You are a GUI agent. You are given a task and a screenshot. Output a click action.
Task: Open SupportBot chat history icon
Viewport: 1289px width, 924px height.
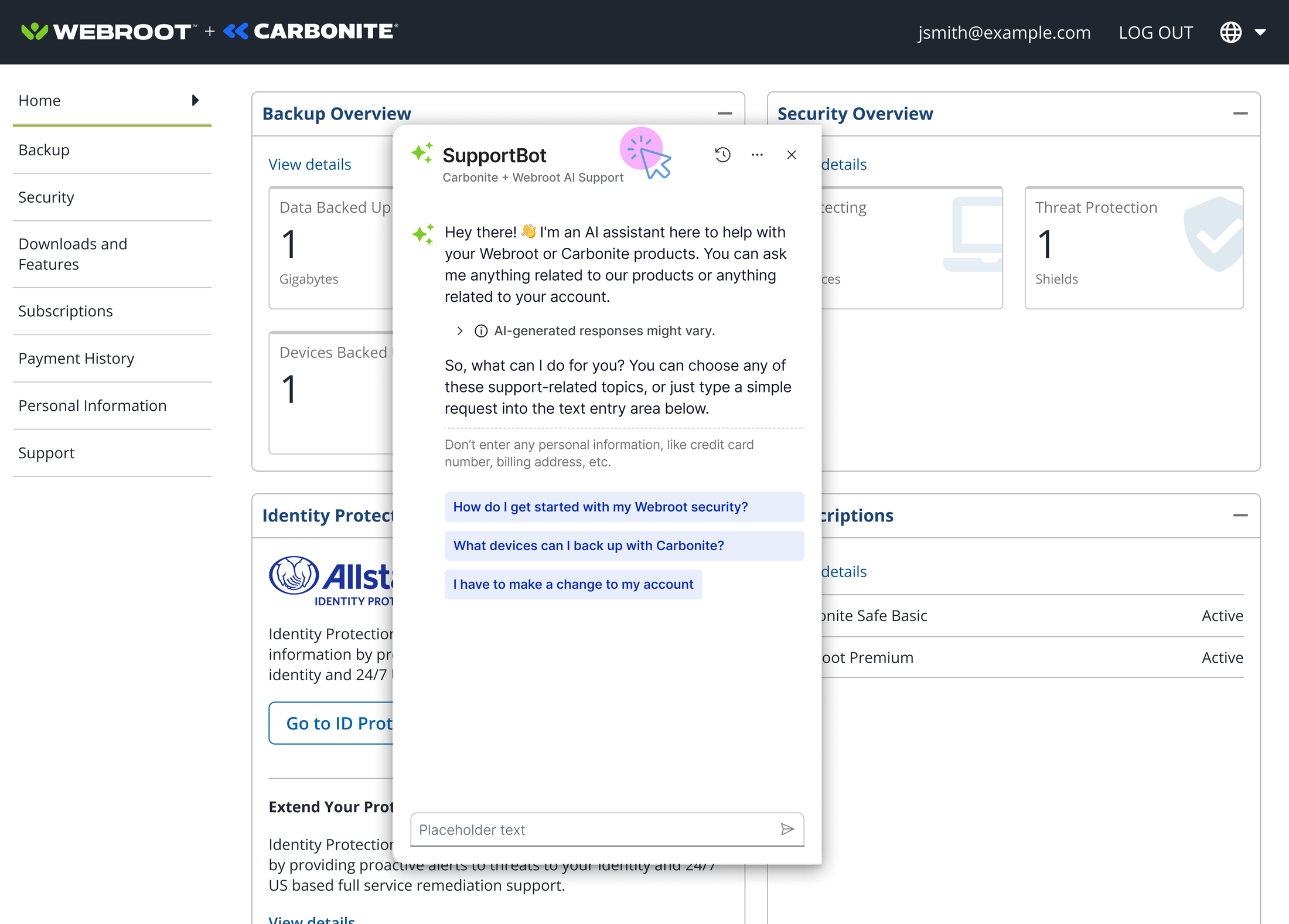722,155
